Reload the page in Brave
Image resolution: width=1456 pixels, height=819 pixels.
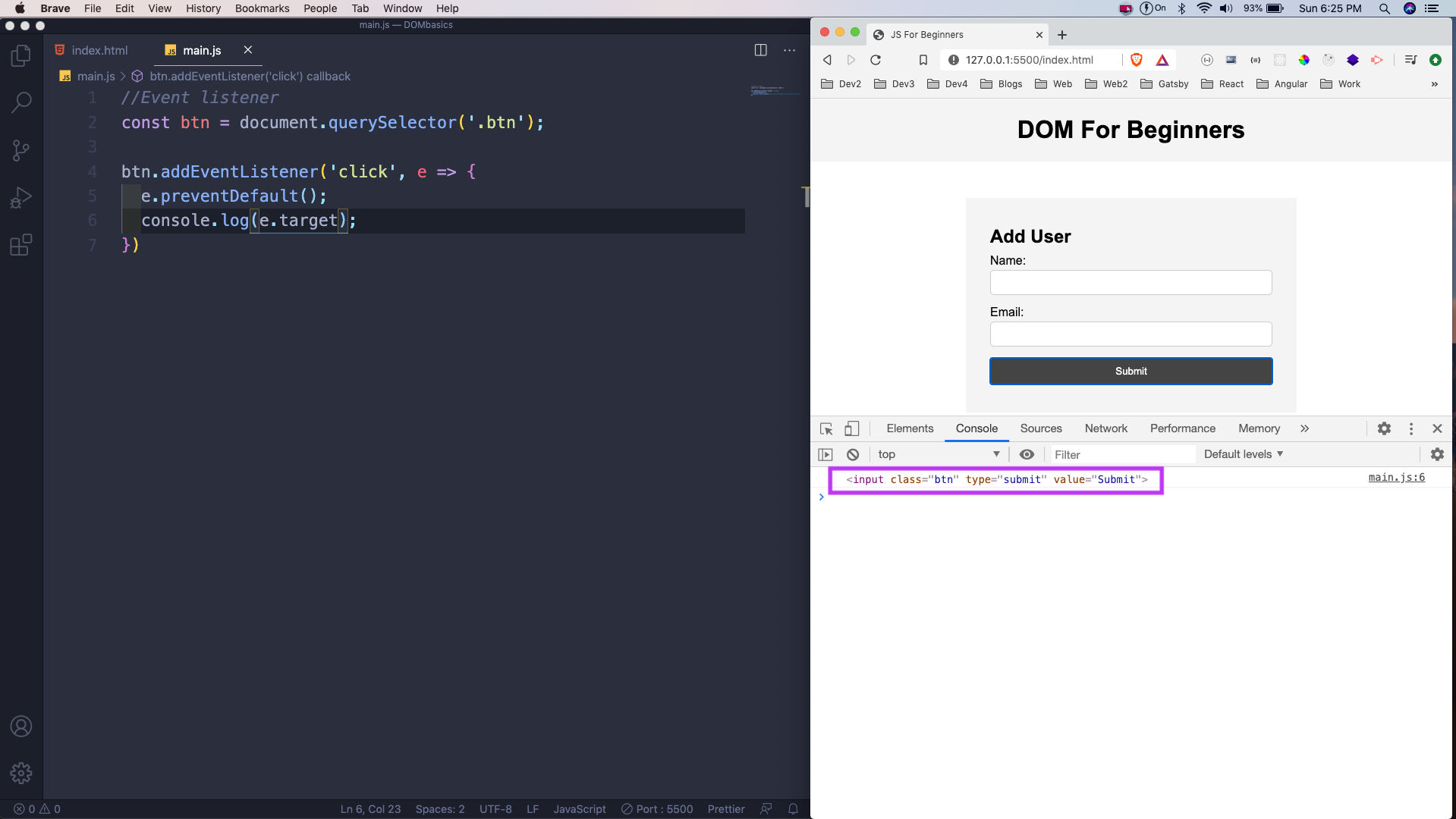[876, 60]
